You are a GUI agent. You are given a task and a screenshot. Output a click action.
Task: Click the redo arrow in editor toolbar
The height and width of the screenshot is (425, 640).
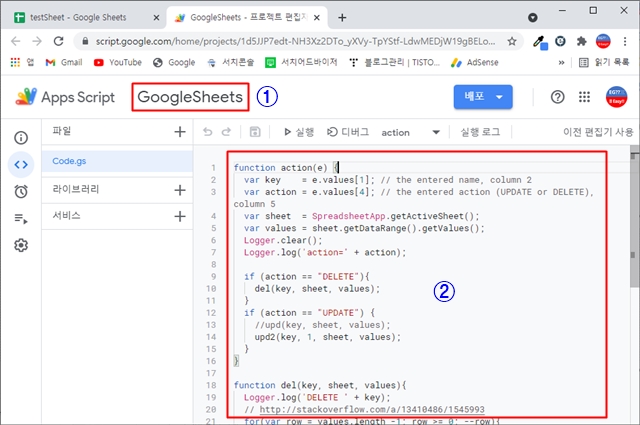226,131
